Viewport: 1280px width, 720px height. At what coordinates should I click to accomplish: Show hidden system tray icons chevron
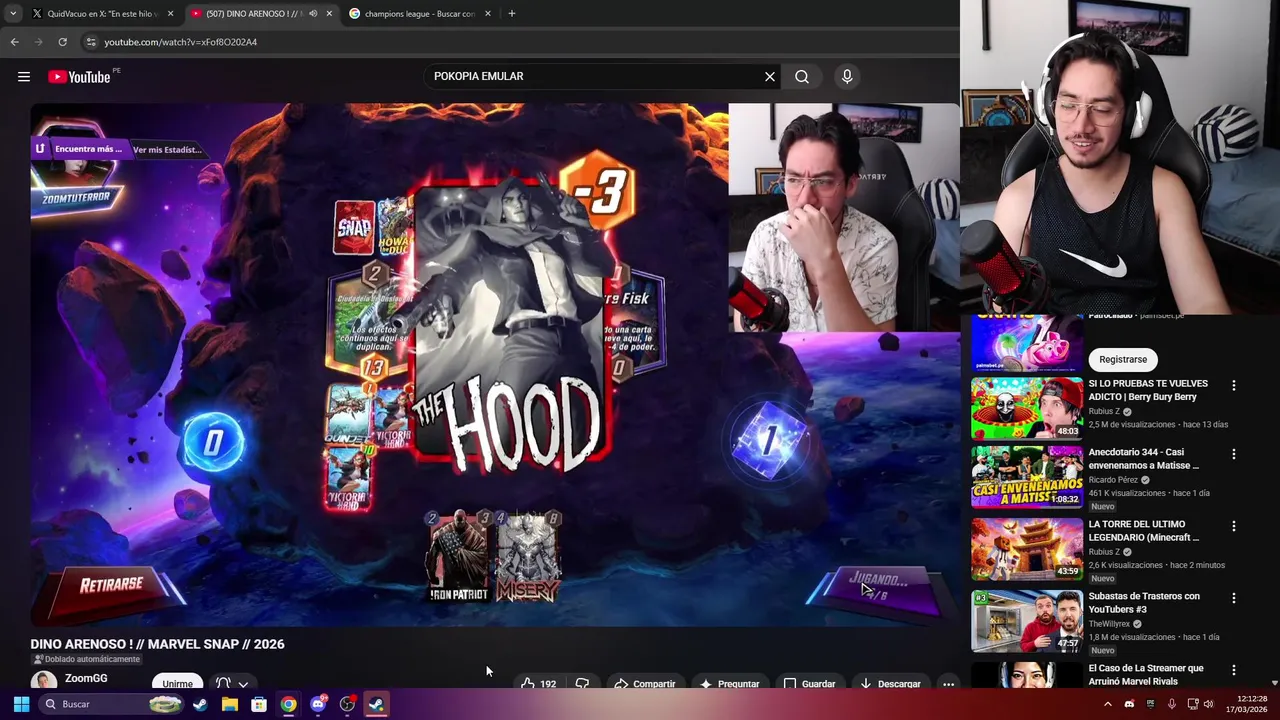(x=1107, y=704)
